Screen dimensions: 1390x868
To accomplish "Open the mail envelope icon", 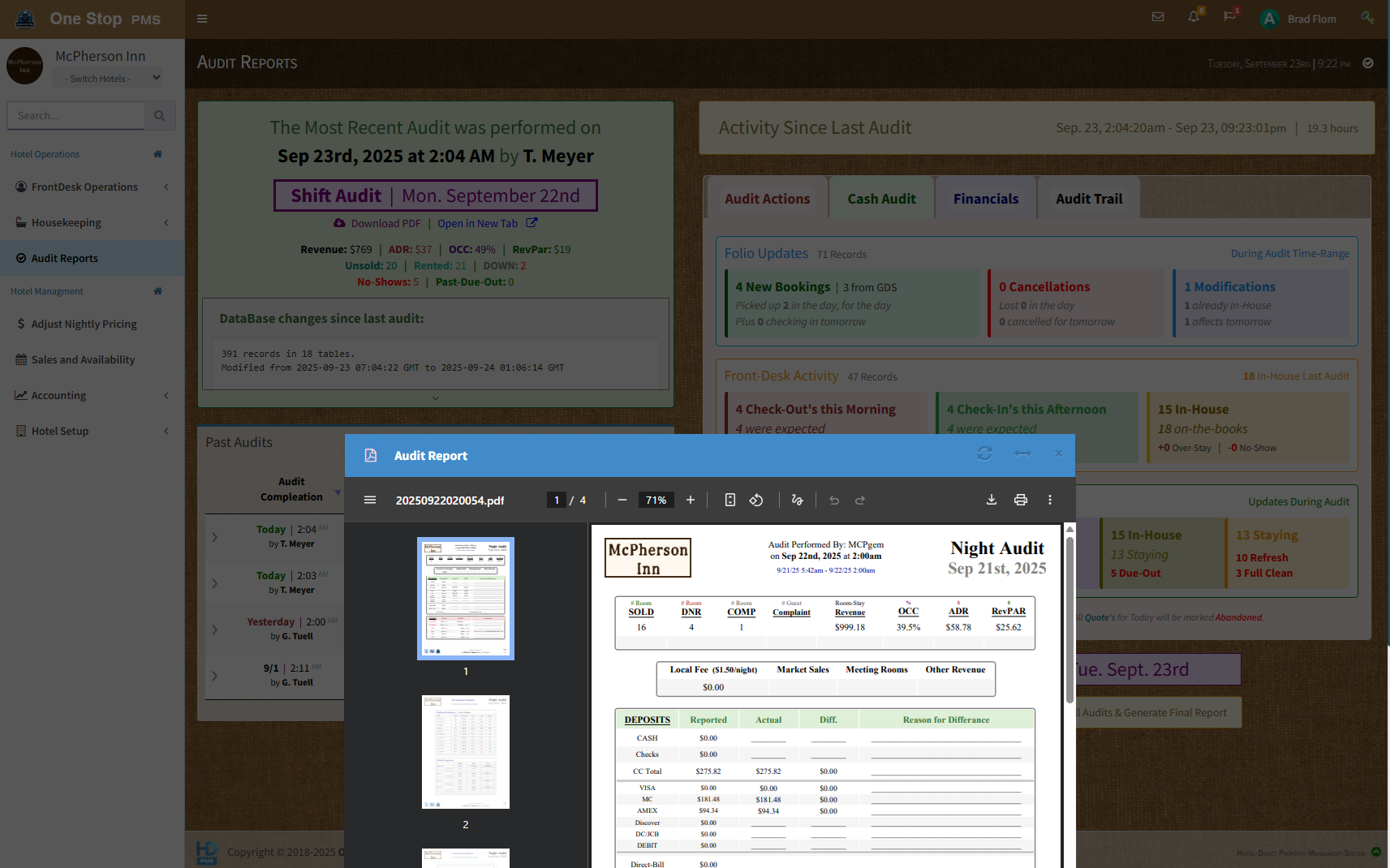I will pos(1158,17).
